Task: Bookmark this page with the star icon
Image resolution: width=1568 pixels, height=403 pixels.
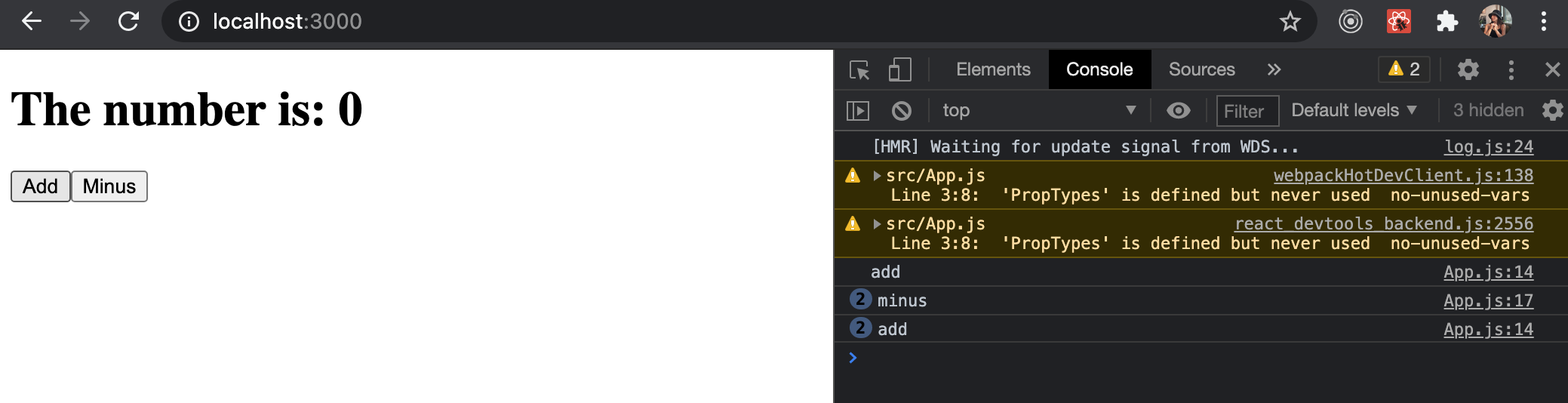Action: [1290, 21]
